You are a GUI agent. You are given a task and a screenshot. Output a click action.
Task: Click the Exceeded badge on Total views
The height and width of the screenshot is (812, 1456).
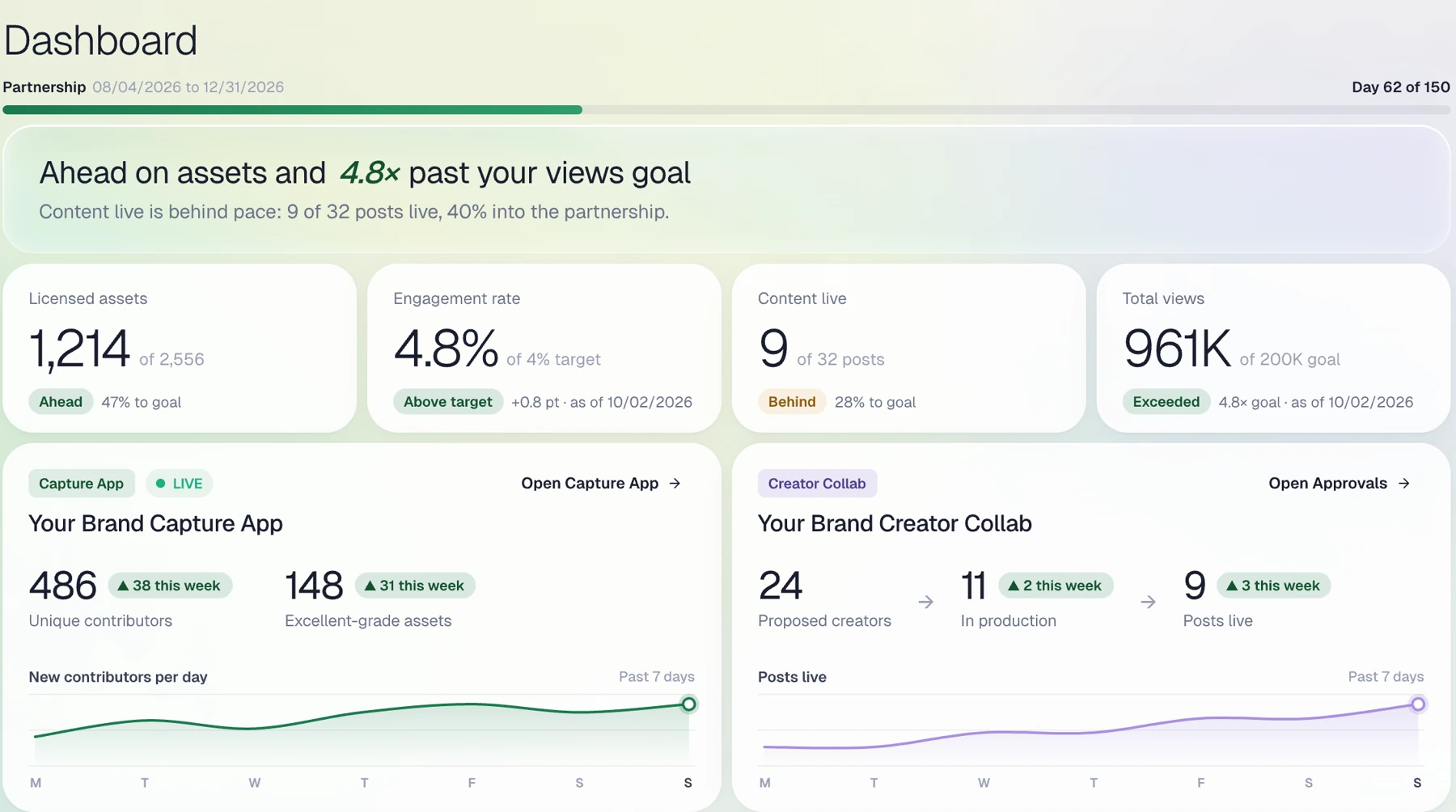pyautogui.click(x=1166, y=402)
